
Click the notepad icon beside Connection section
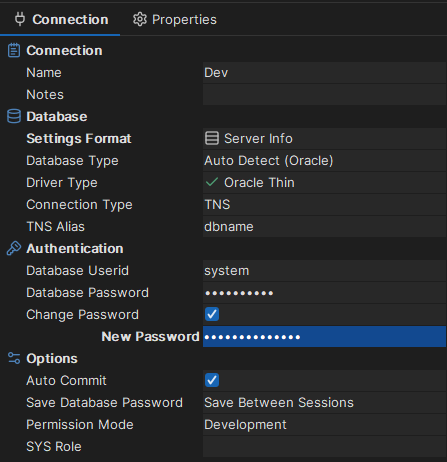click(14, 50)
